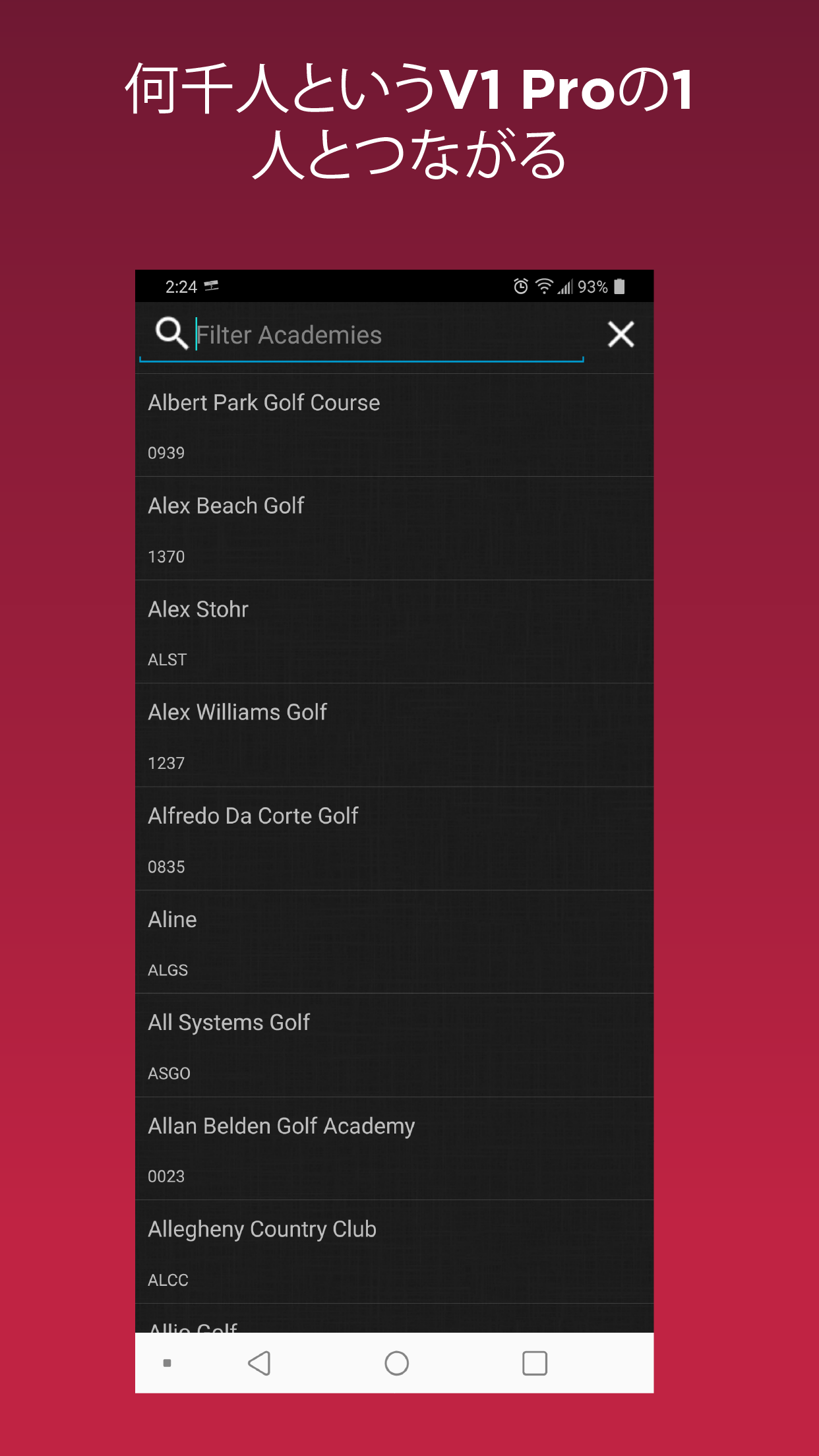Image resolution: width=819 pixels, height=1456 pixels.
Task: Open the Alex Stohr academy entry
Action: coord(394,632)
